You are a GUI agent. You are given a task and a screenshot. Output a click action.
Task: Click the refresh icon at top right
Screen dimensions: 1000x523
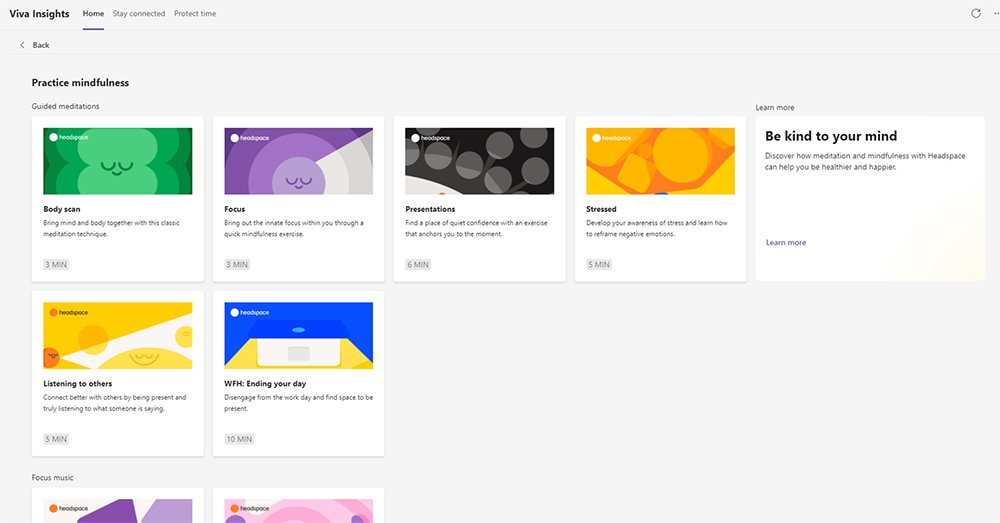(x=975, y=13)
